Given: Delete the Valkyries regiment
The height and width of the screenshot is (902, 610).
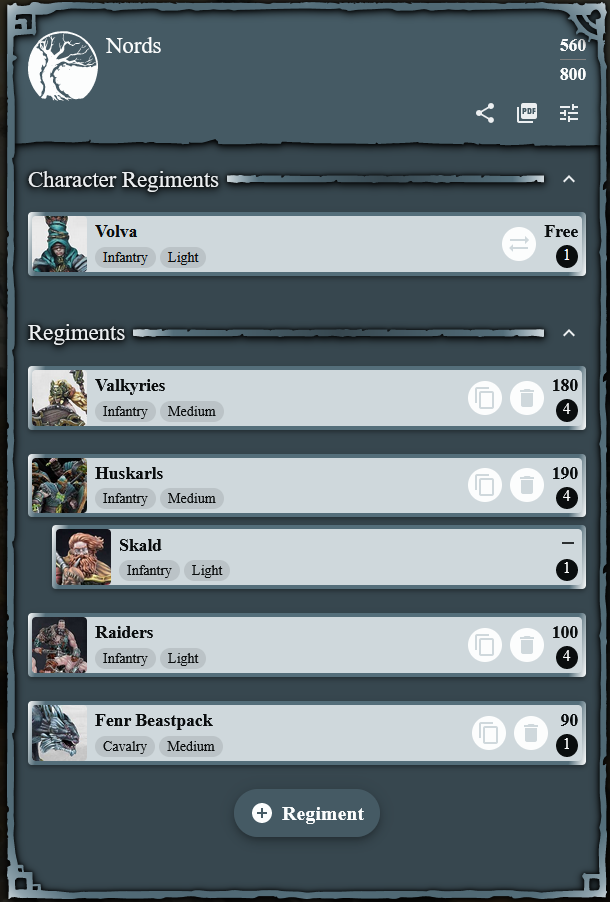Looking at the screenshot, I should (527, 398).
